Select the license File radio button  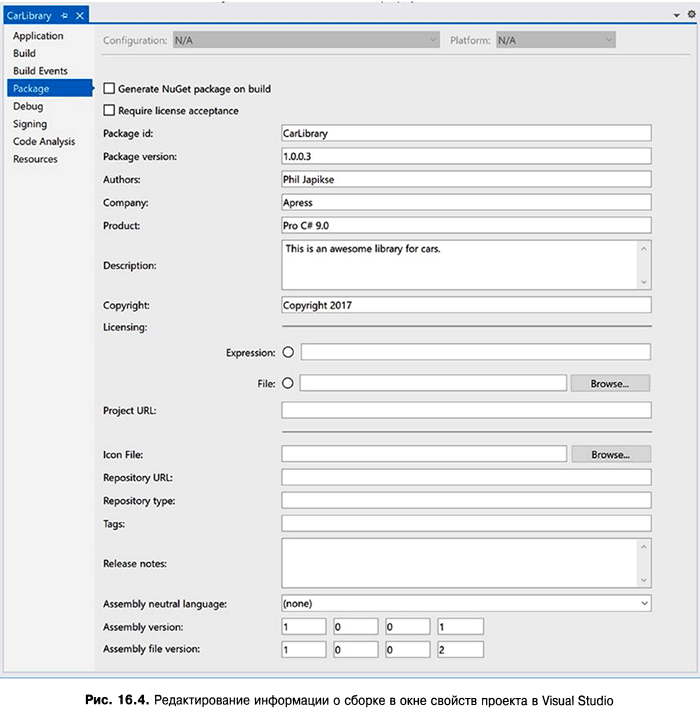click(x=288, y=382)
